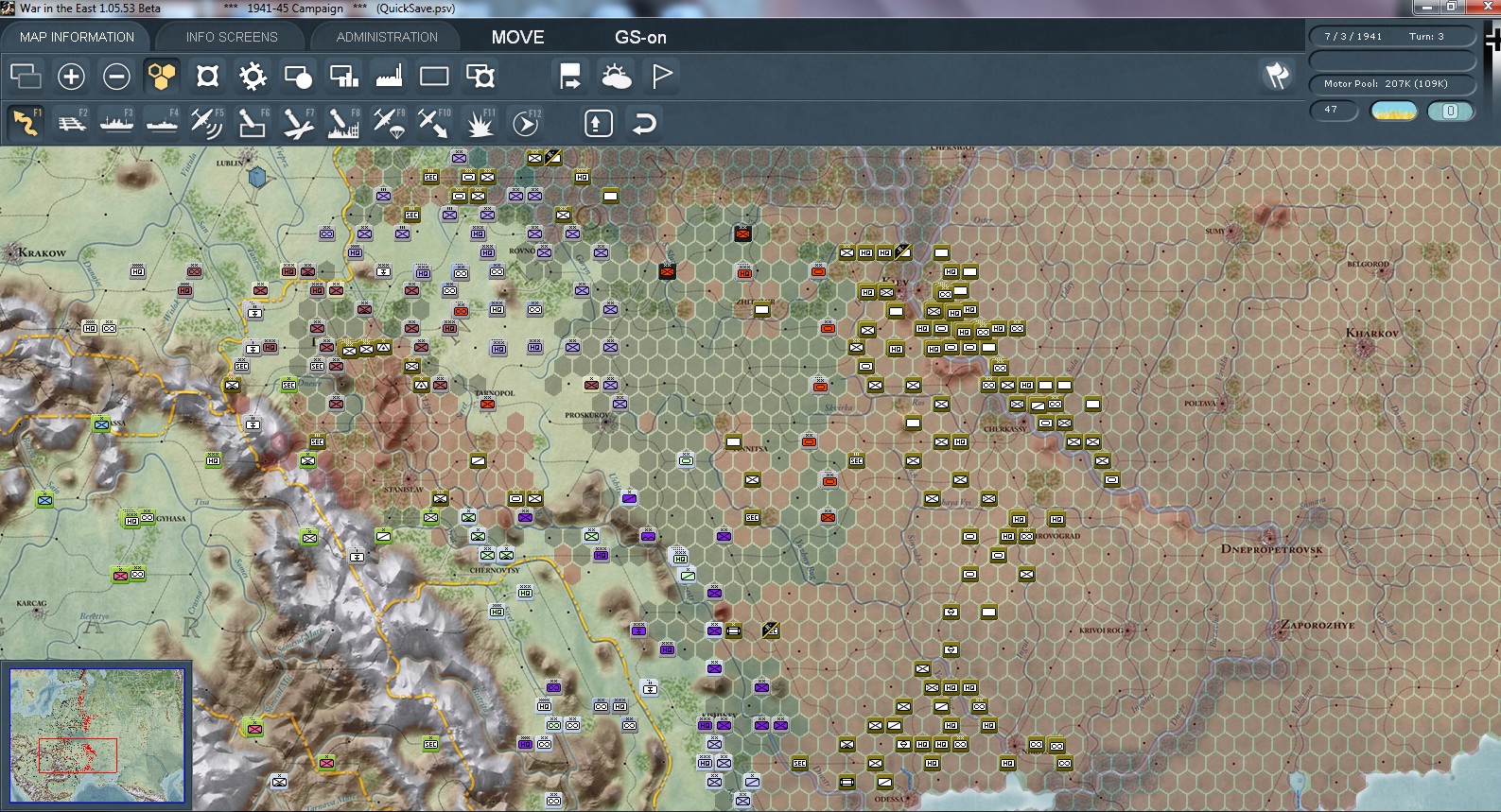Screen dimensions: 1501x812
Task: Toggle the rectangle-with-gear overlay icon
Action: pyautogui.click(x=480, y=76)
